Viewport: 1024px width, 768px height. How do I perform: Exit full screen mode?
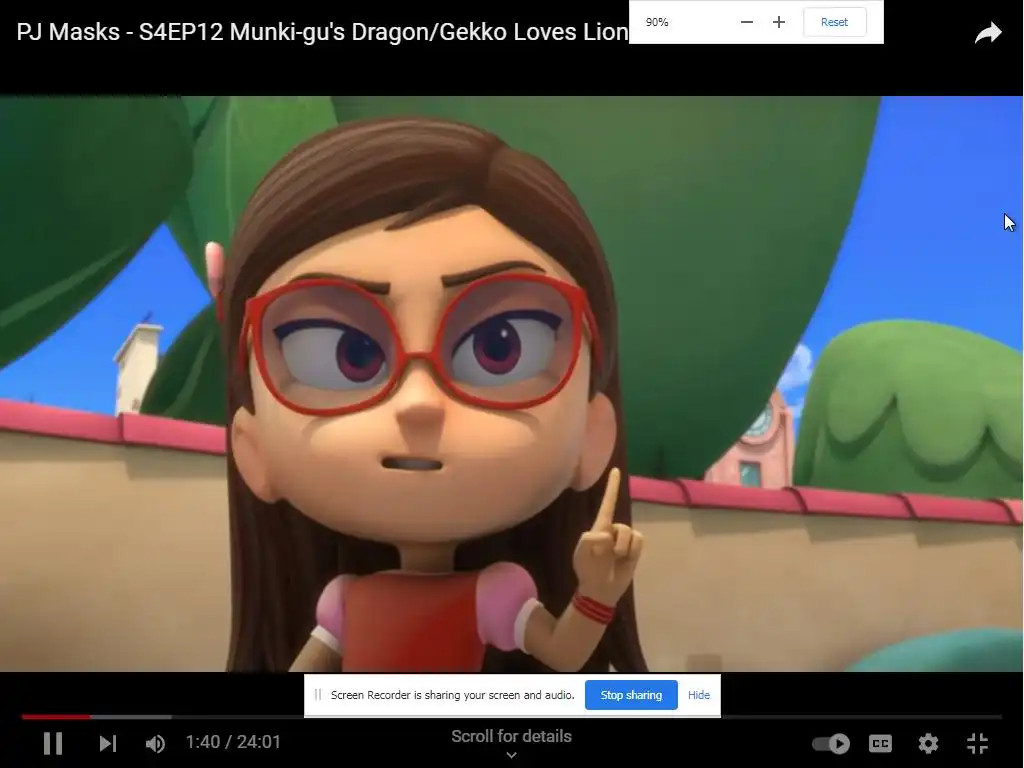(977, 743)
